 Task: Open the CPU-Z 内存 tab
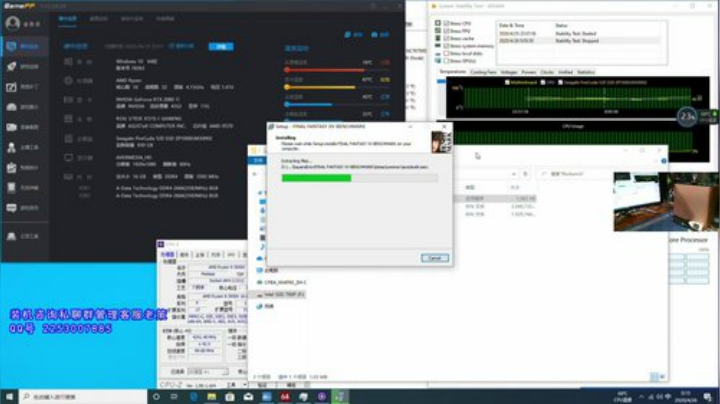[x=215, y=254]
